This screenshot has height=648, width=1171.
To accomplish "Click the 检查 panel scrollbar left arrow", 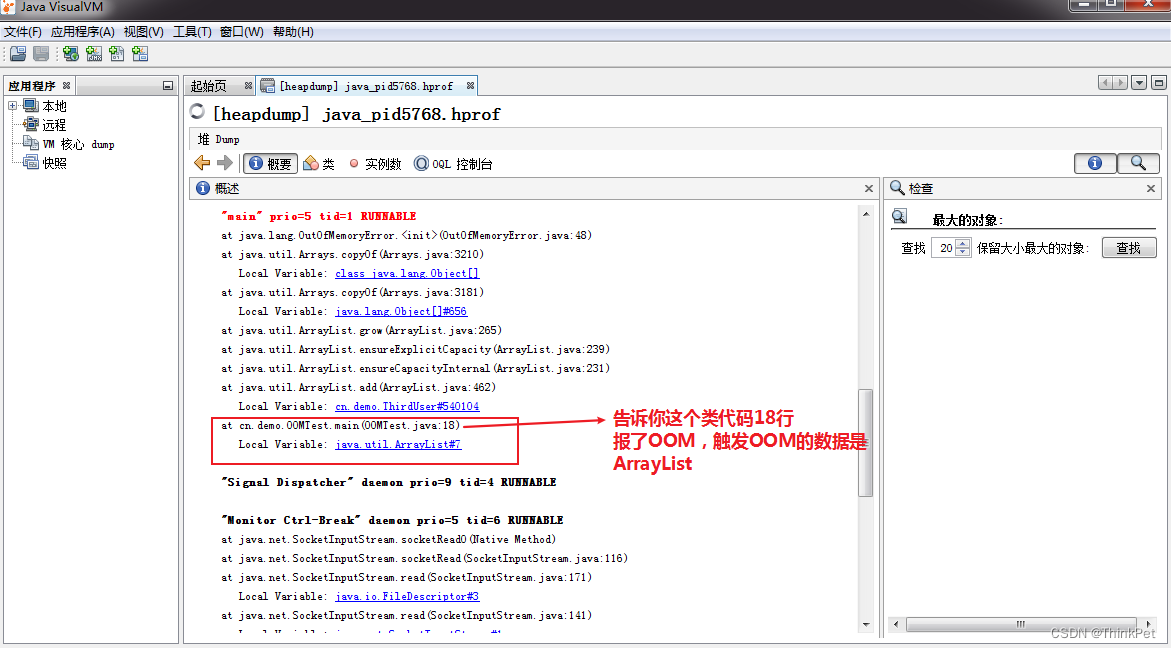I will pyautogui.click(x=896, y=623).
